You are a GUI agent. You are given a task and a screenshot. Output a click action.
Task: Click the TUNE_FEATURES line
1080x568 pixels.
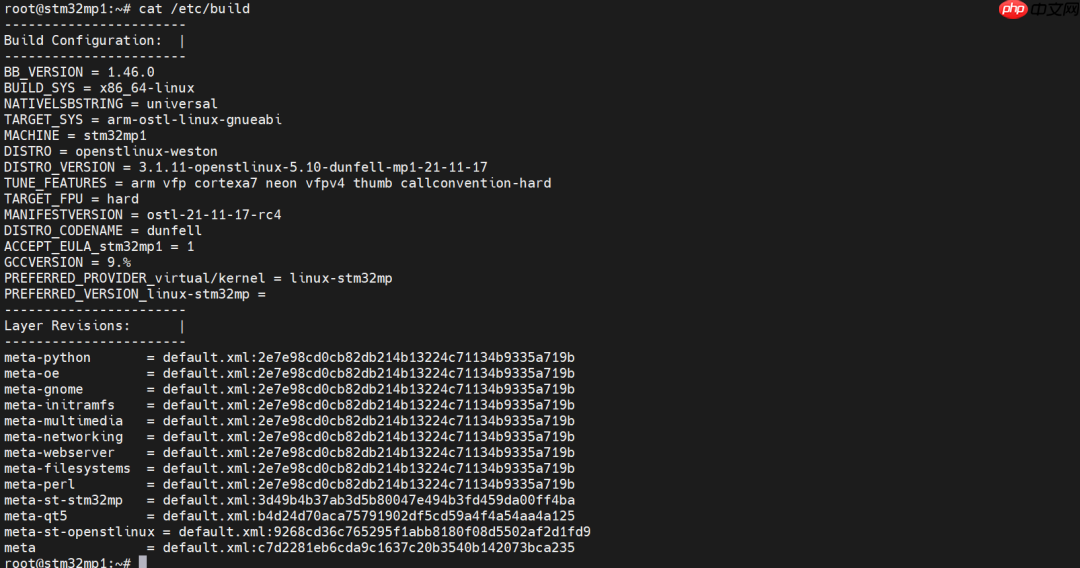pos(278,183)
